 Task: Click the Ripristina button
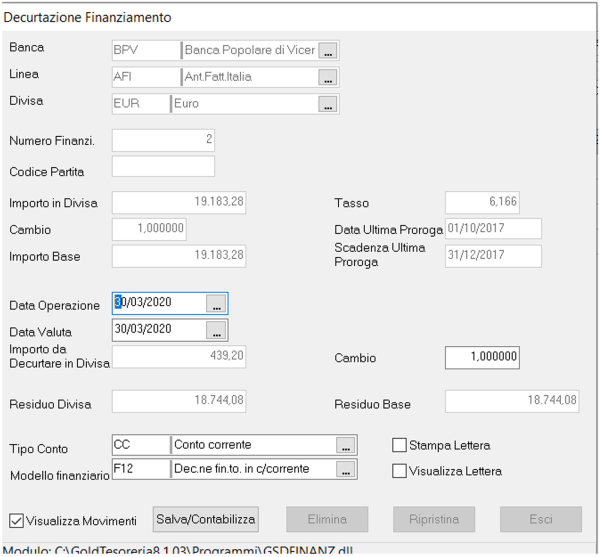click(433, 519)
